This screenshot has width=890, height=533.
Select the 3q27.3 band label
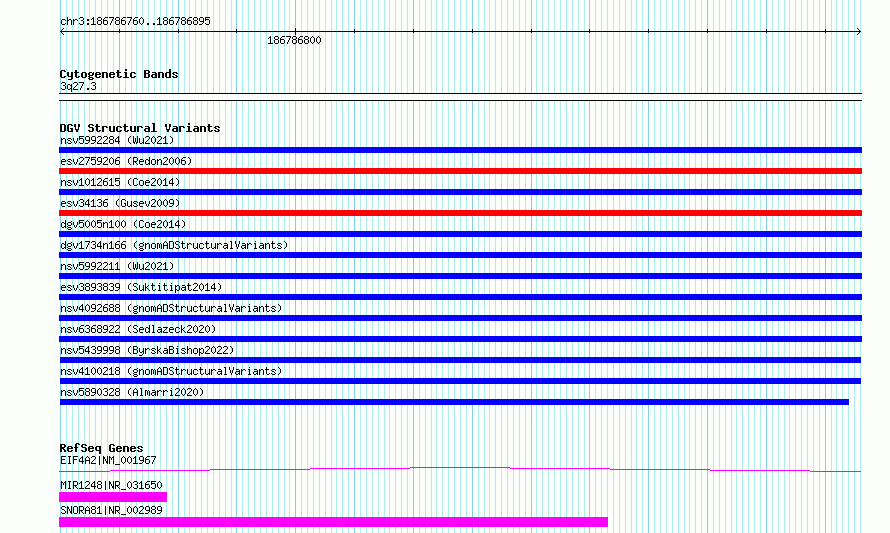click(x=78, y=86)
